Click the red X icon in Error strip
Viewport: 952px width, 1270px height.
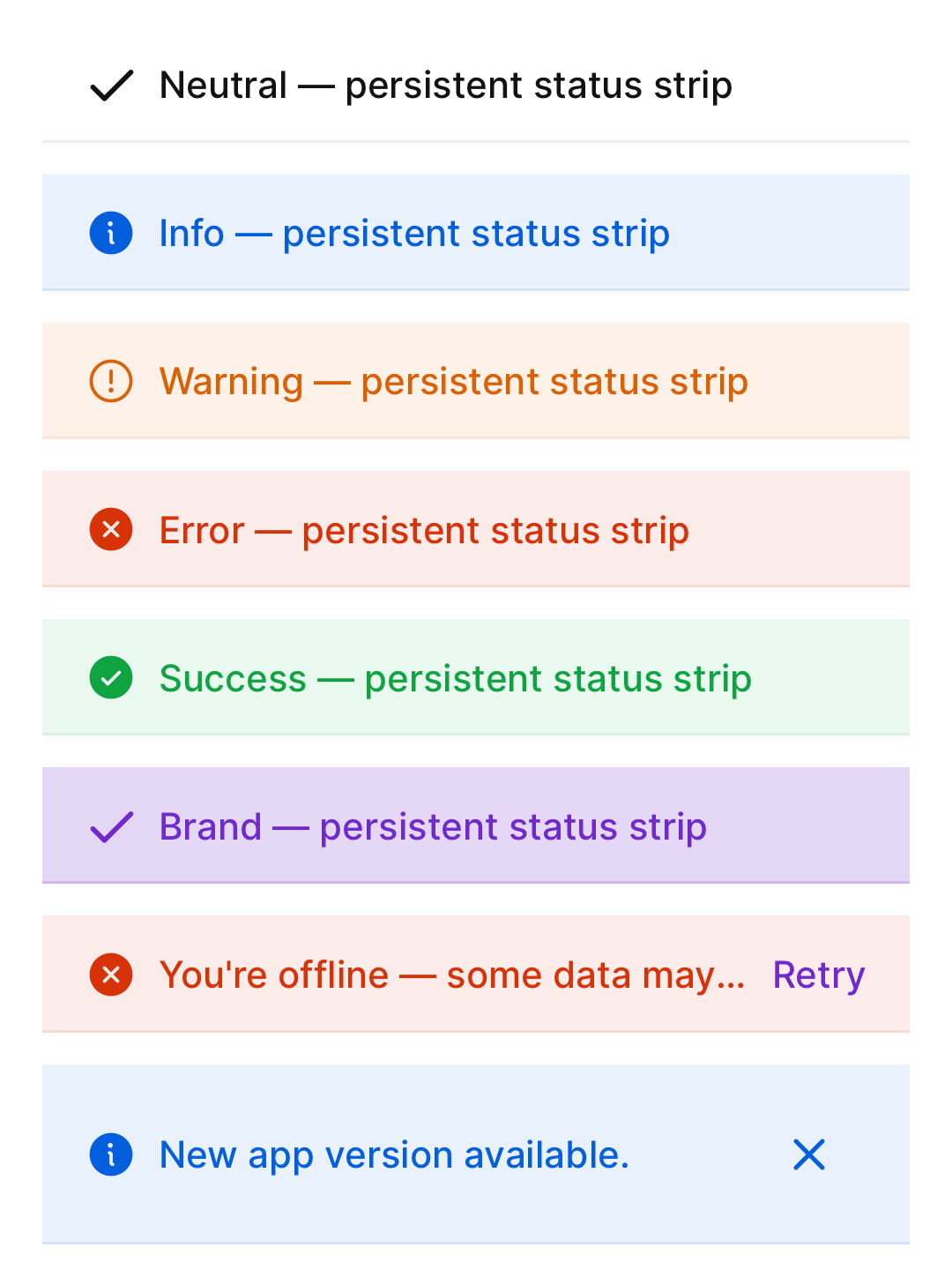tap(111, 530)
